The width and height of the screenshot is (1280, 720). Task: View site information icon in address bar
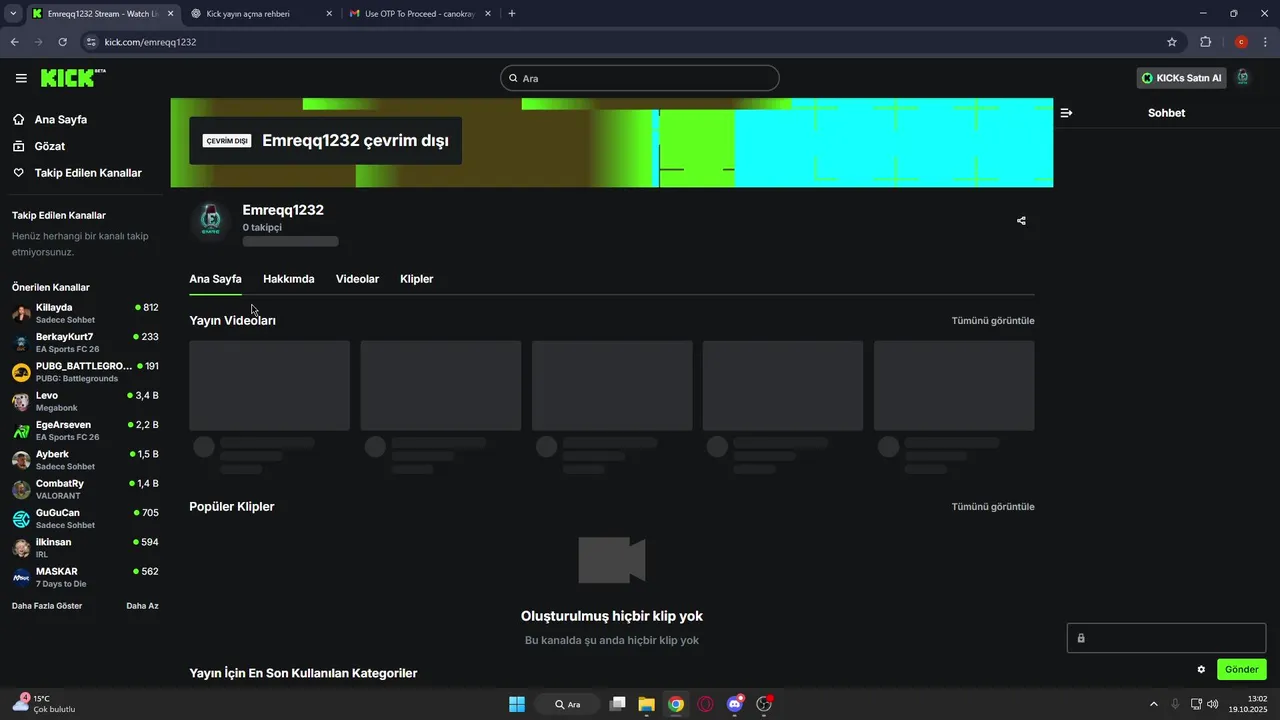(x=91, y=42)
